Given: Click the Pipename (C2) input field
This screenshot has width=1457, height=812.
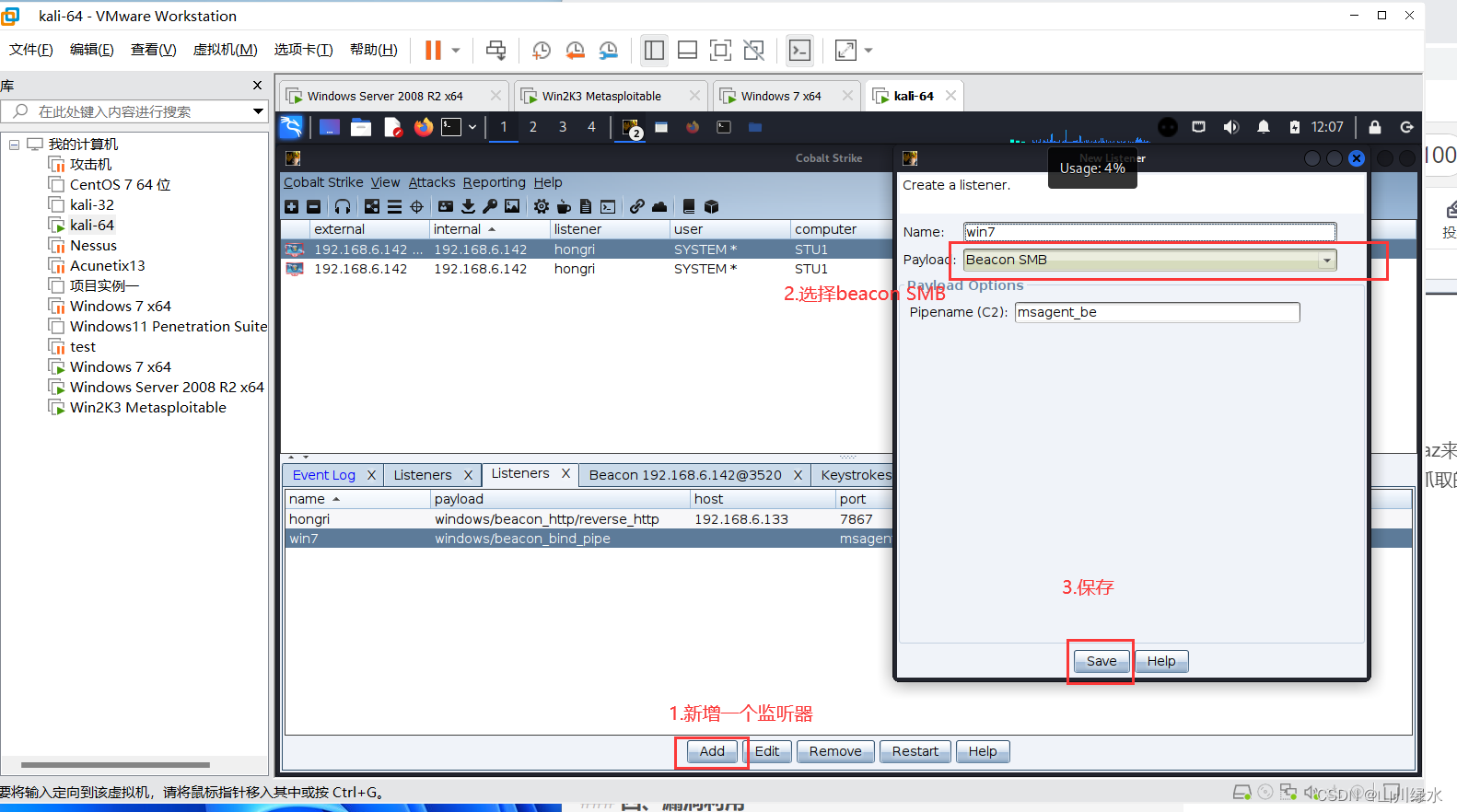Looking at the screenshot, I should click(1157, 312).
